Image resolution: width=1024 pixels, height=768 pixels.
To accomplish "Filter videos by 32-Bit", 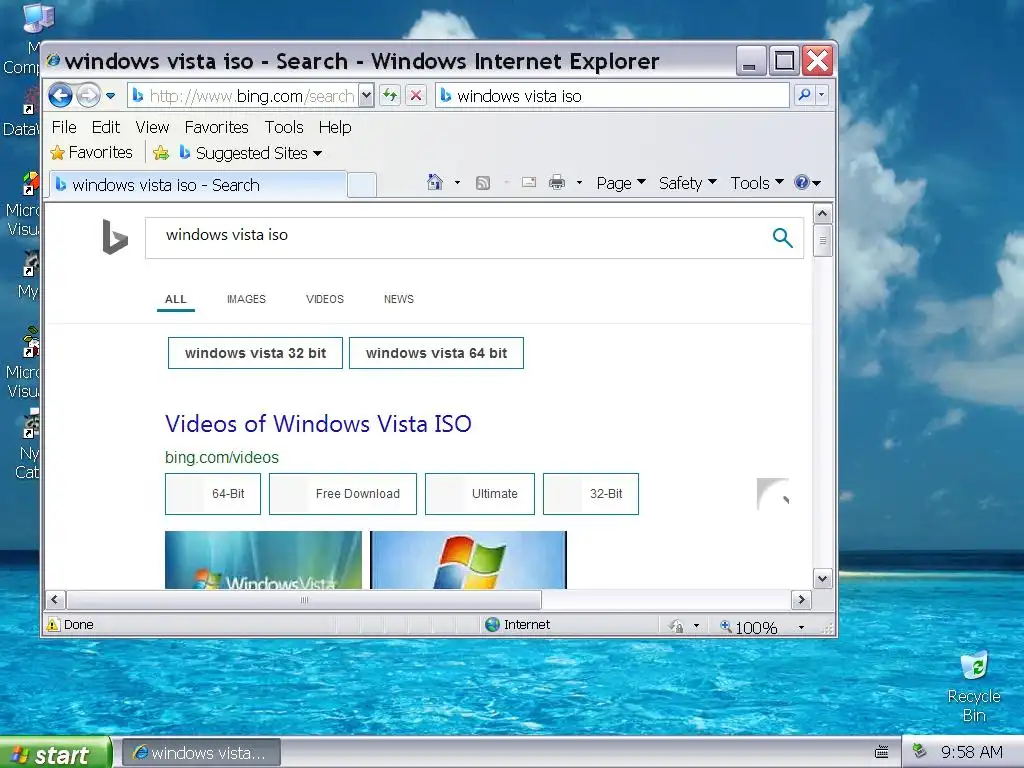I will tap(591, 494).
